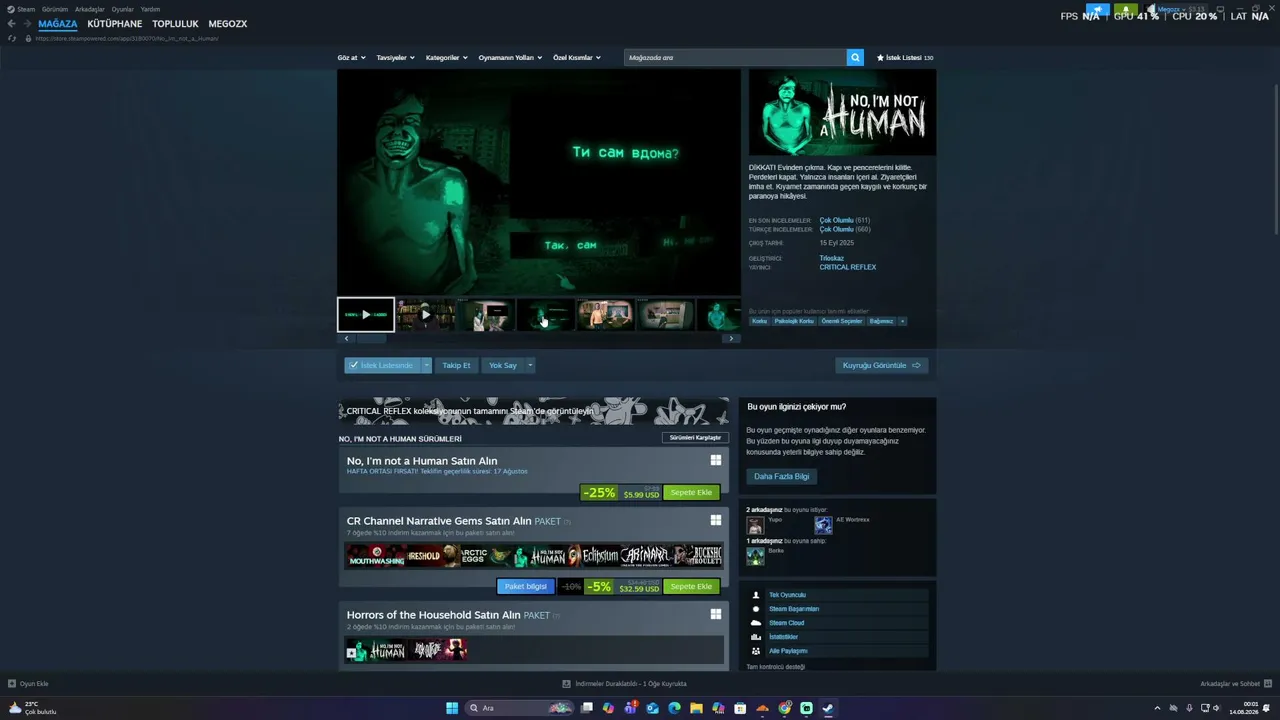Expand the Tavsiyeler dropdown
Screen dimensions: 1280x720
395,58
